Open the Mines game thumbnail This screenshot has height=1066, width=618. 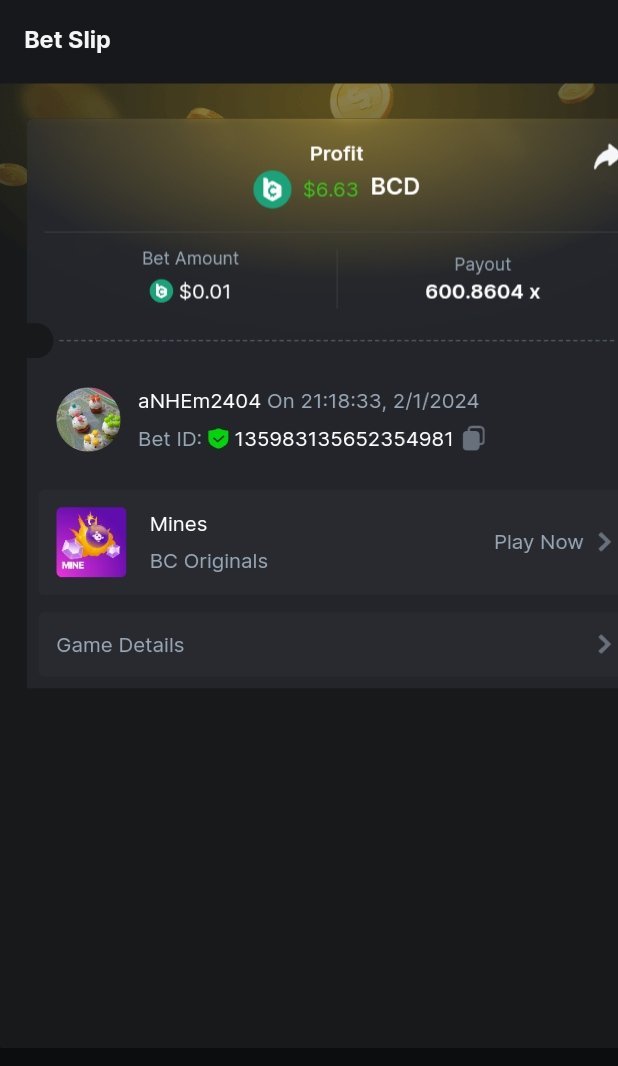[91, 542]
